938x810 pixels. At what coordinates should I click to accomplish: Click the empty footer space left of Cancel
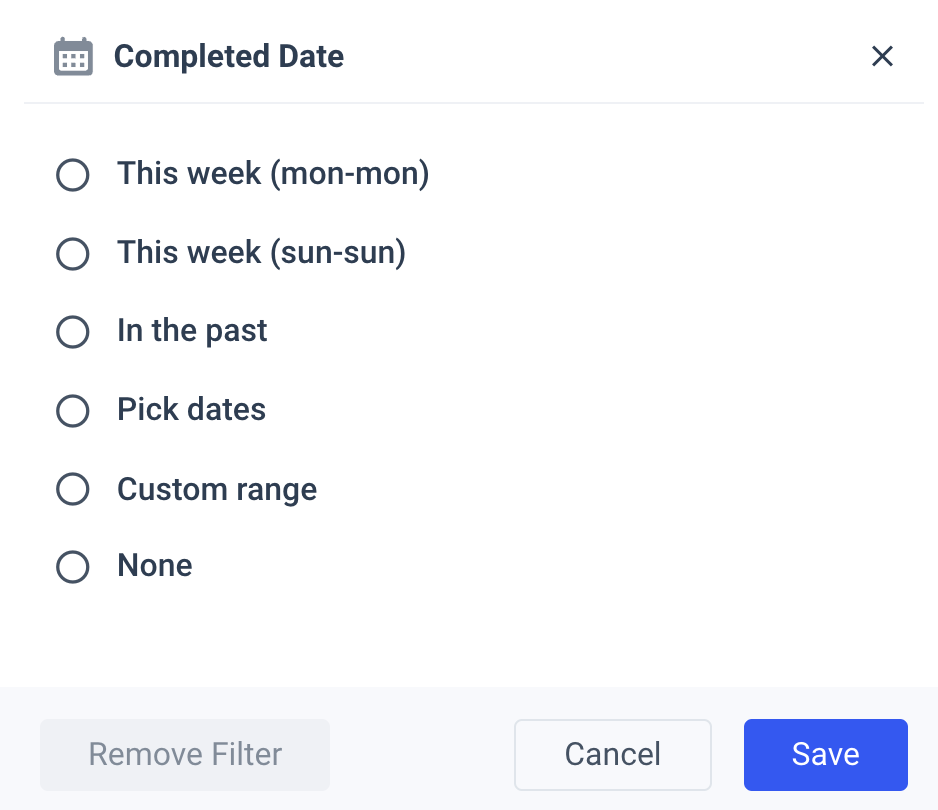(x=420, y=754)
